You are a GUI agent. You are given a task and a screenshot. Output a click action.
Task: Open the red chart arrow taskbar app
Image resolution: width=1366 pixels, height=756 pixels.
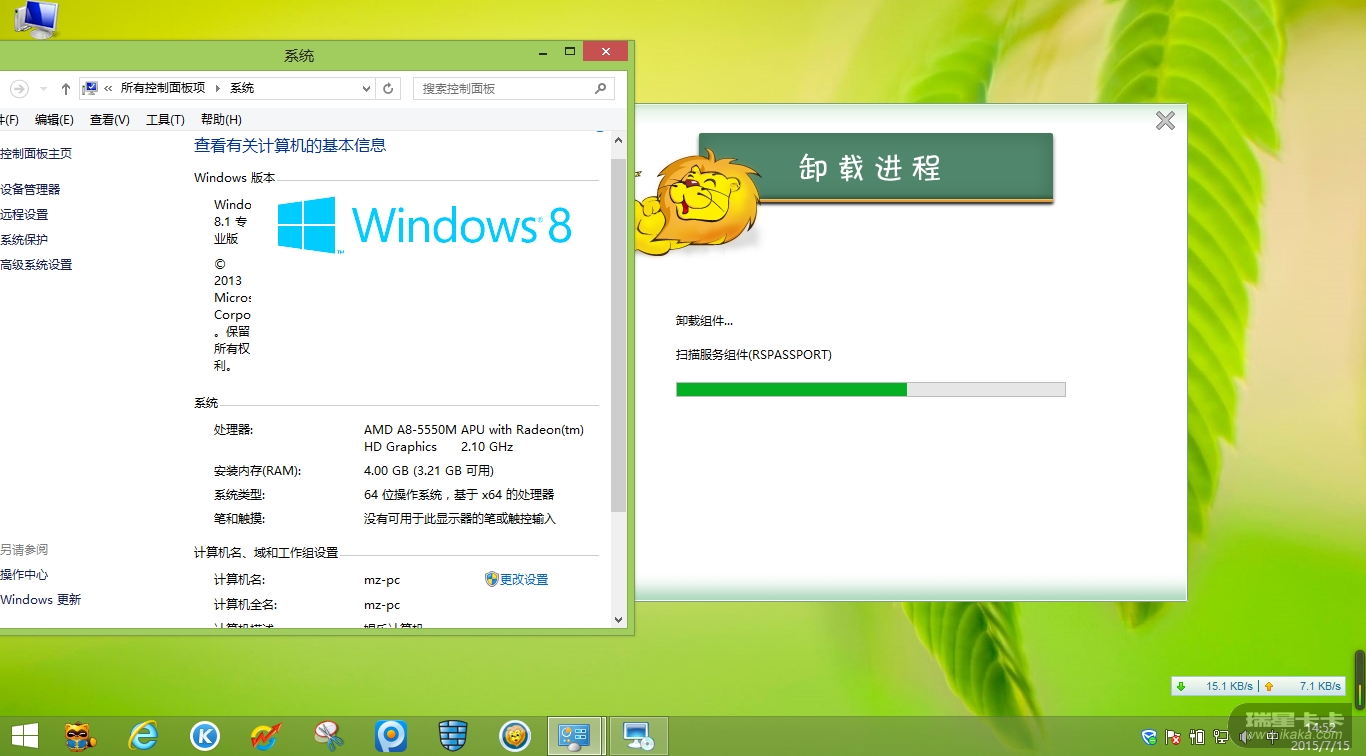pyautogui.click(x=267, y=737)
